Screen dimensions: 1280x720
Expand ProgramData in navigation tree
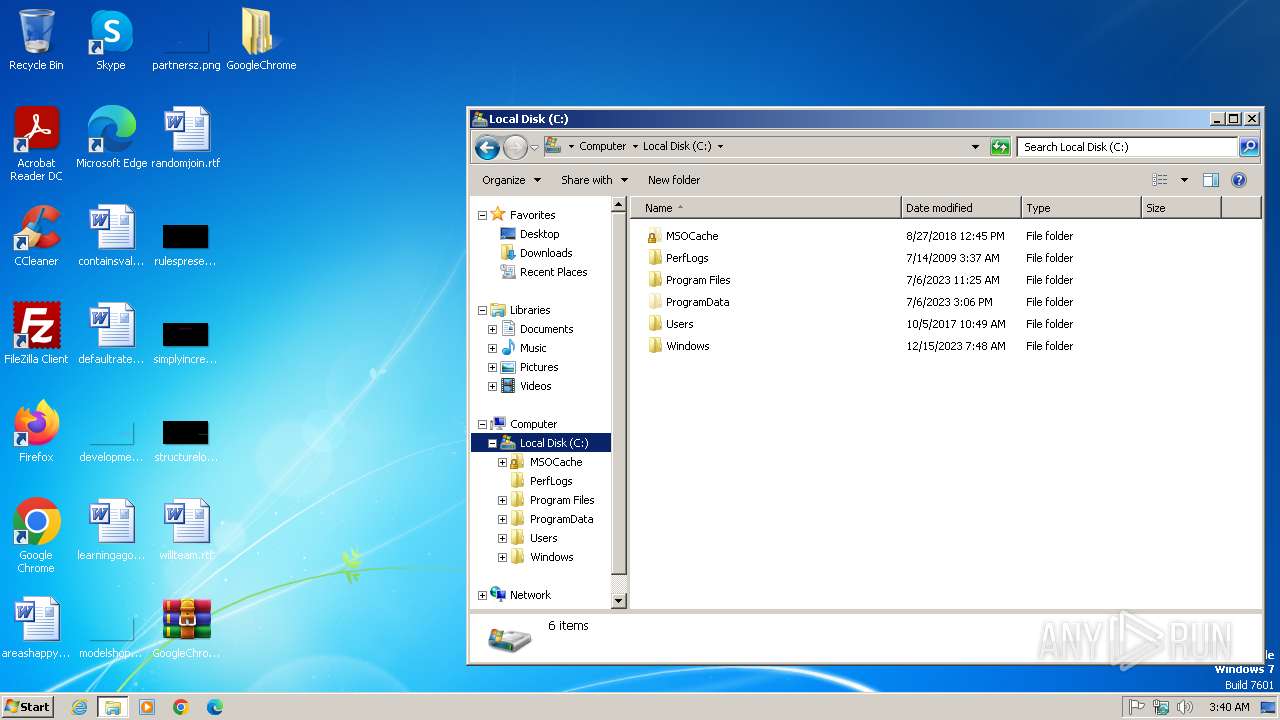pos(502,519)
